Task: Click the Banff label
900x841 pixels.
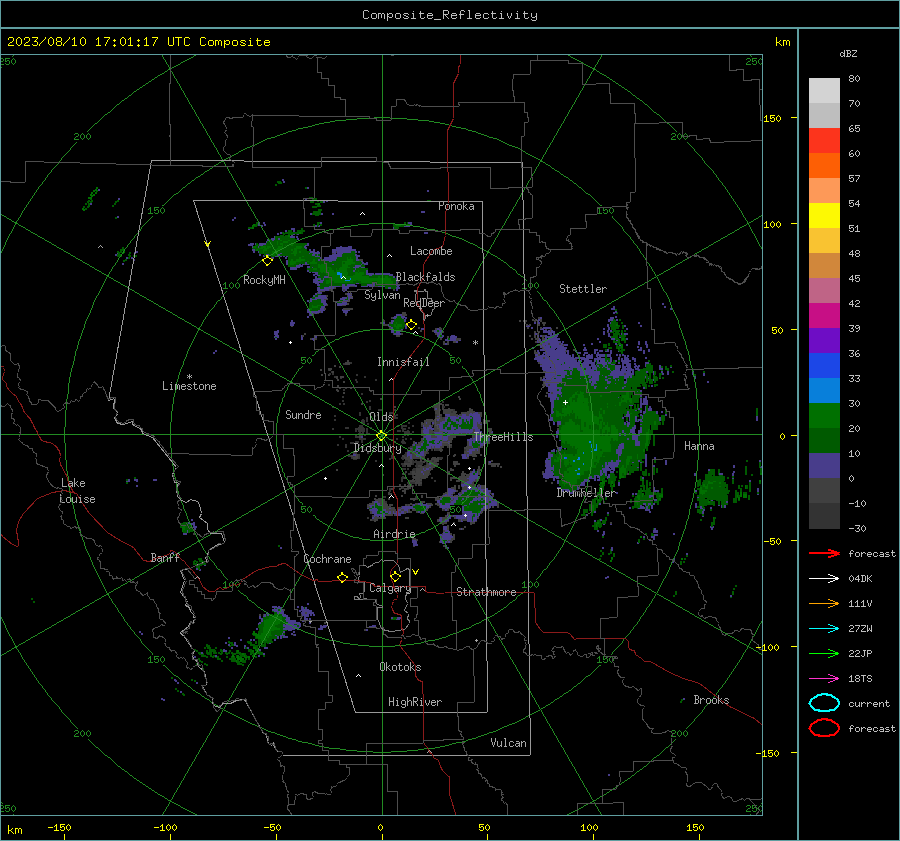Action: coord(165,557)
